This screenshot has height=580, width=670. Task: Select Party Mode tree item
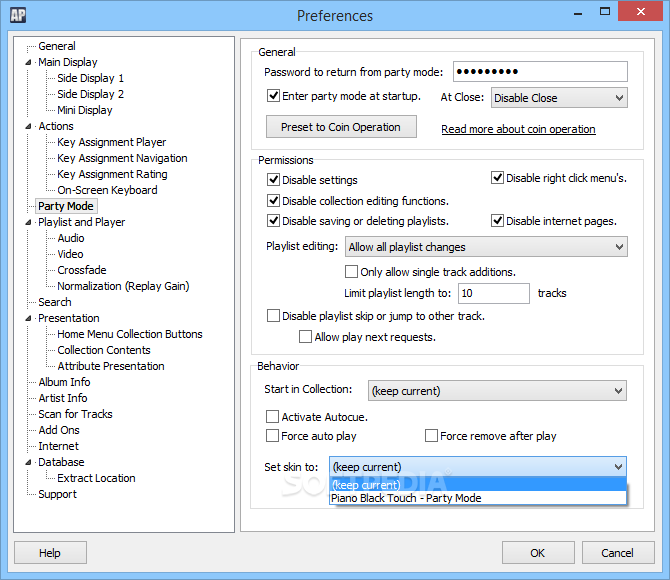pyautogui.click(x=66, y=206)
